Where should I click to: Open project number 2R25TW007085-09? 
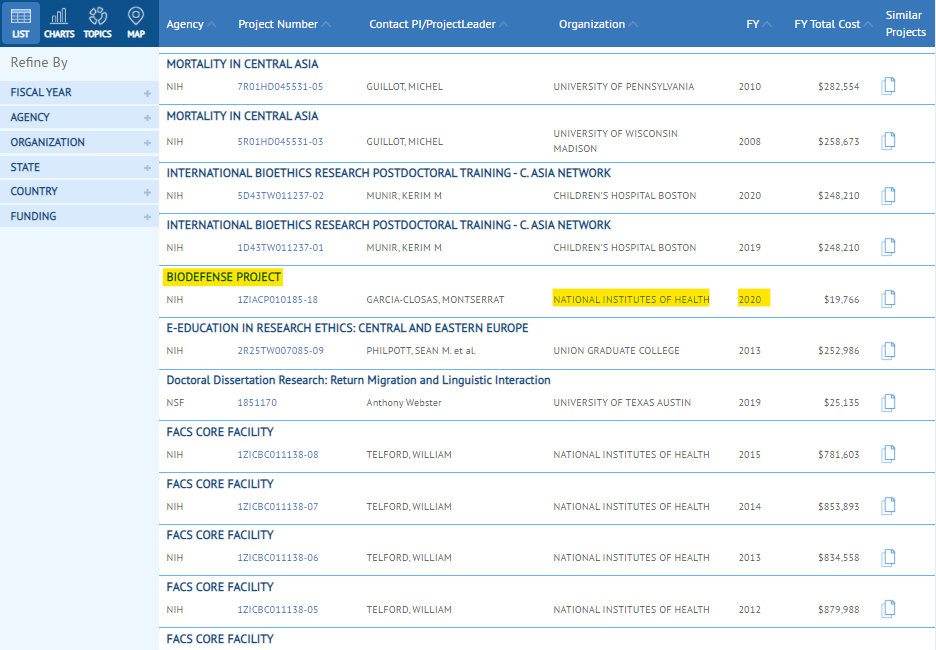coord(281,351)
